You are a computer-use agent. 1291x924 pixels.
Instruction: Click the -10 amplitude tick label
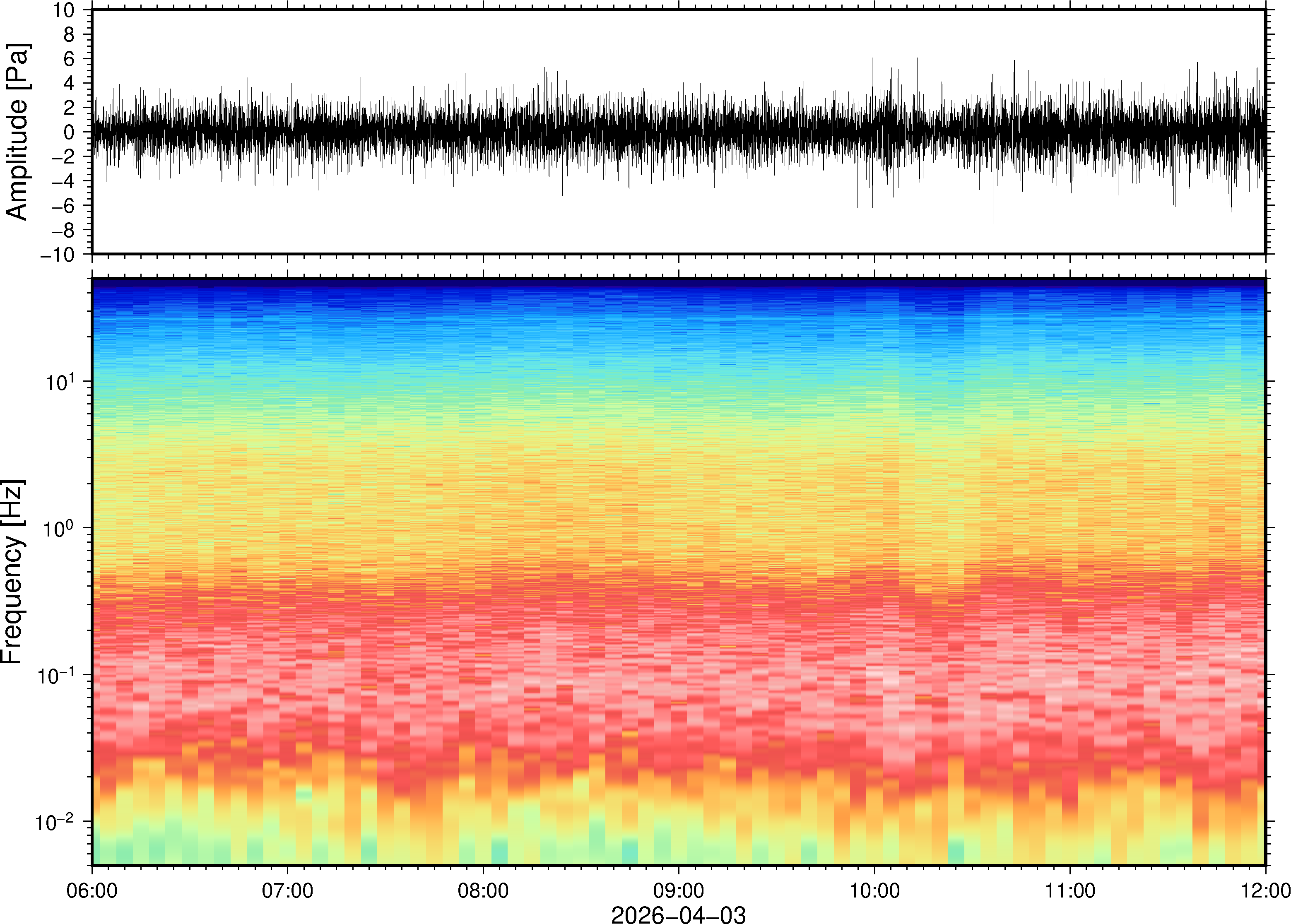[x=57, y=255]
